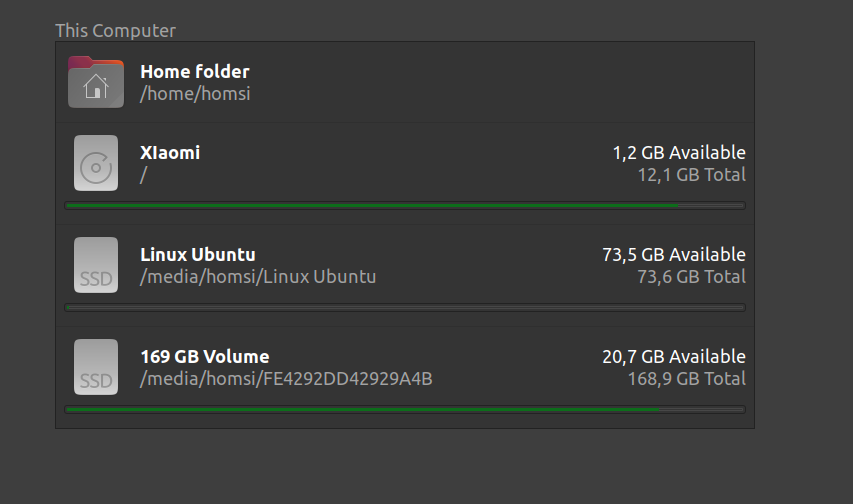Image resolution: width=853 pixels, height=504 pixels.
Task: Open the Linux Ubuntu volume title
Action: pyautogui.click(x=197, y=254)
